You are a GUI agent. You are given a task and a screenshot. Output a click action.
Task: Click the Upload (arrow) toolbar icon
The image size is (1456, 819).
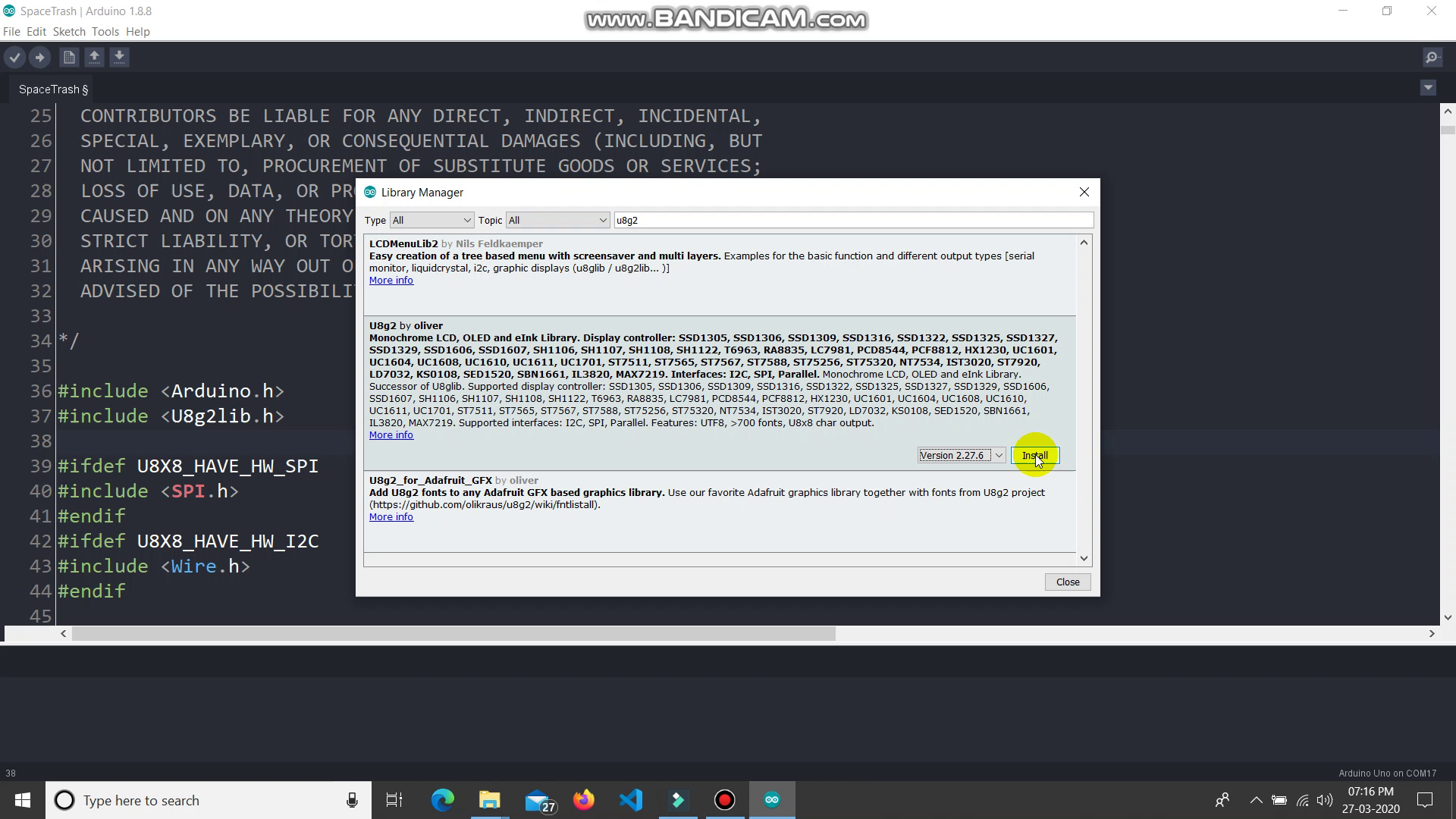coord(39,57)
